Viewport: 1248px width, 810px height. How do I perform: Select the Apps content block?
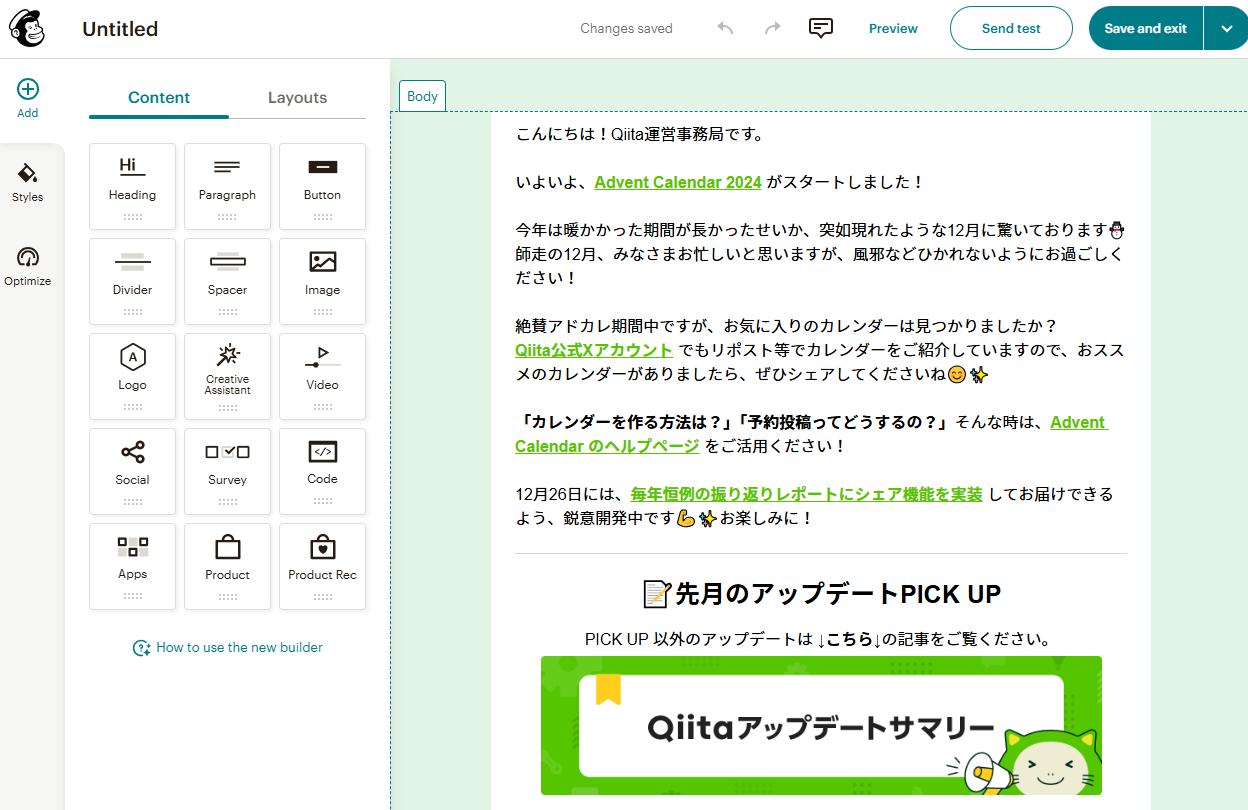[x=132, y=566]
